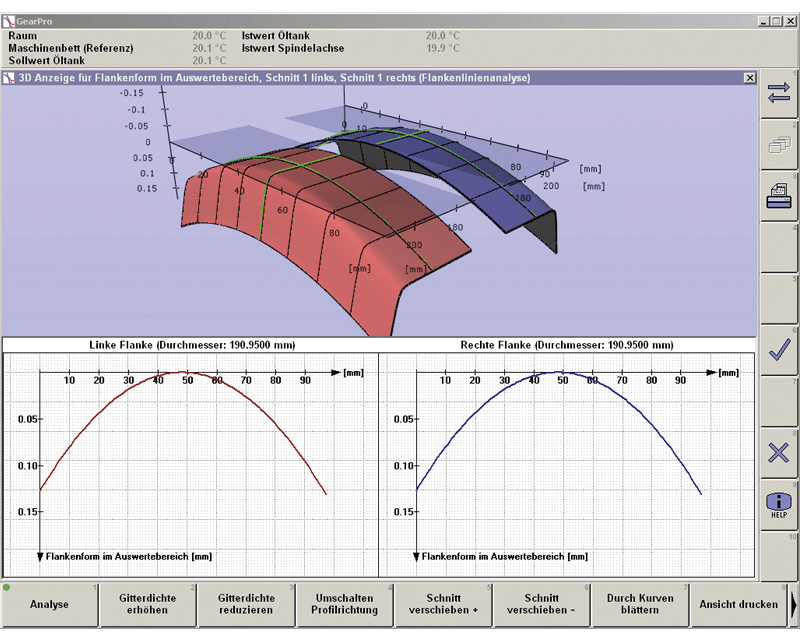Expand more softkeys with right arrow
Viewport: 800px width, 640px height.
point(794,605)
